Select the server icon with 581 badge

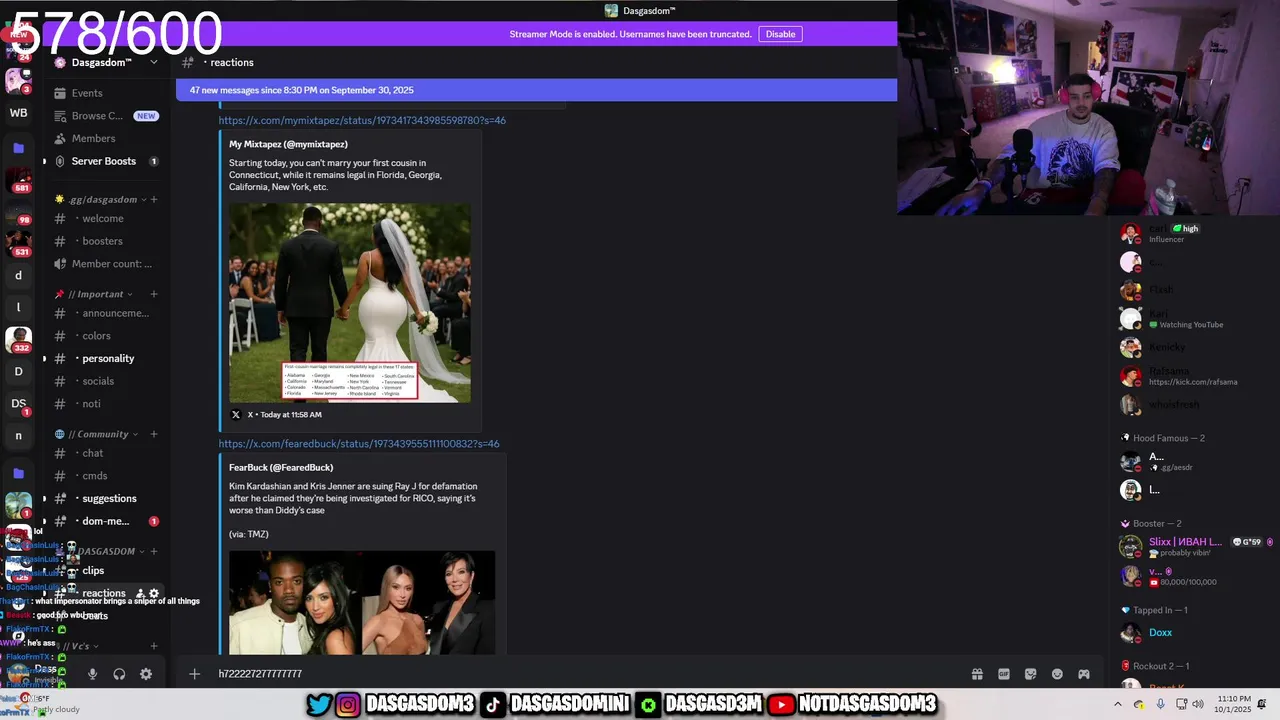18,180
